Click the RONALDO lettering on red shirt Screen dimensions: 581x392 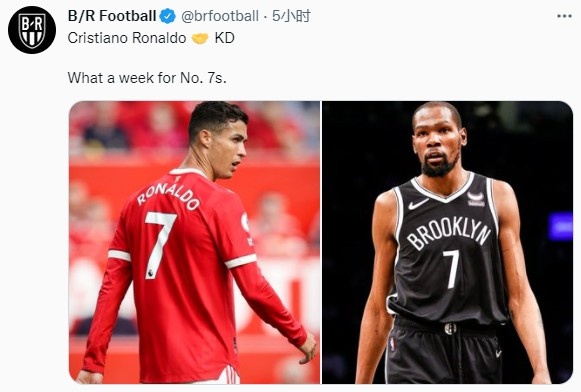168,196
